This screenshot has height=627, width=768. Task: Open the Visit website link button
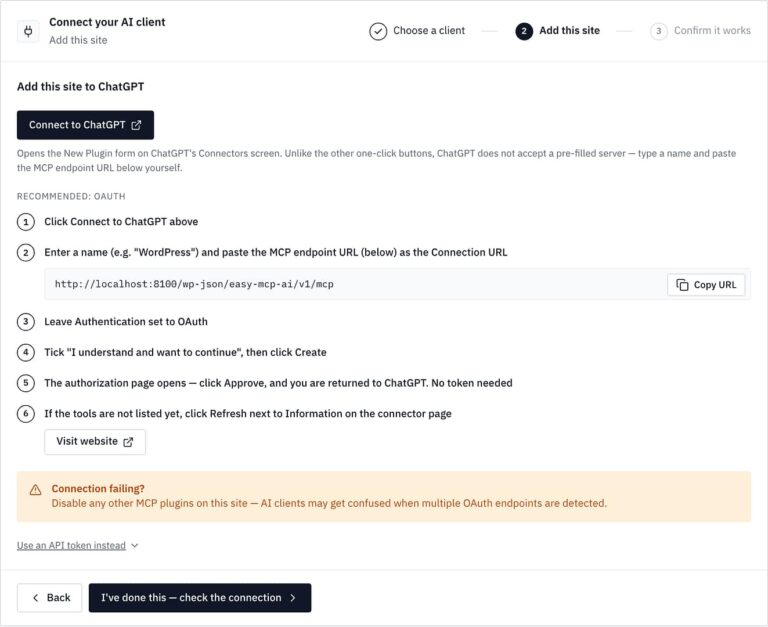point(95,441)
